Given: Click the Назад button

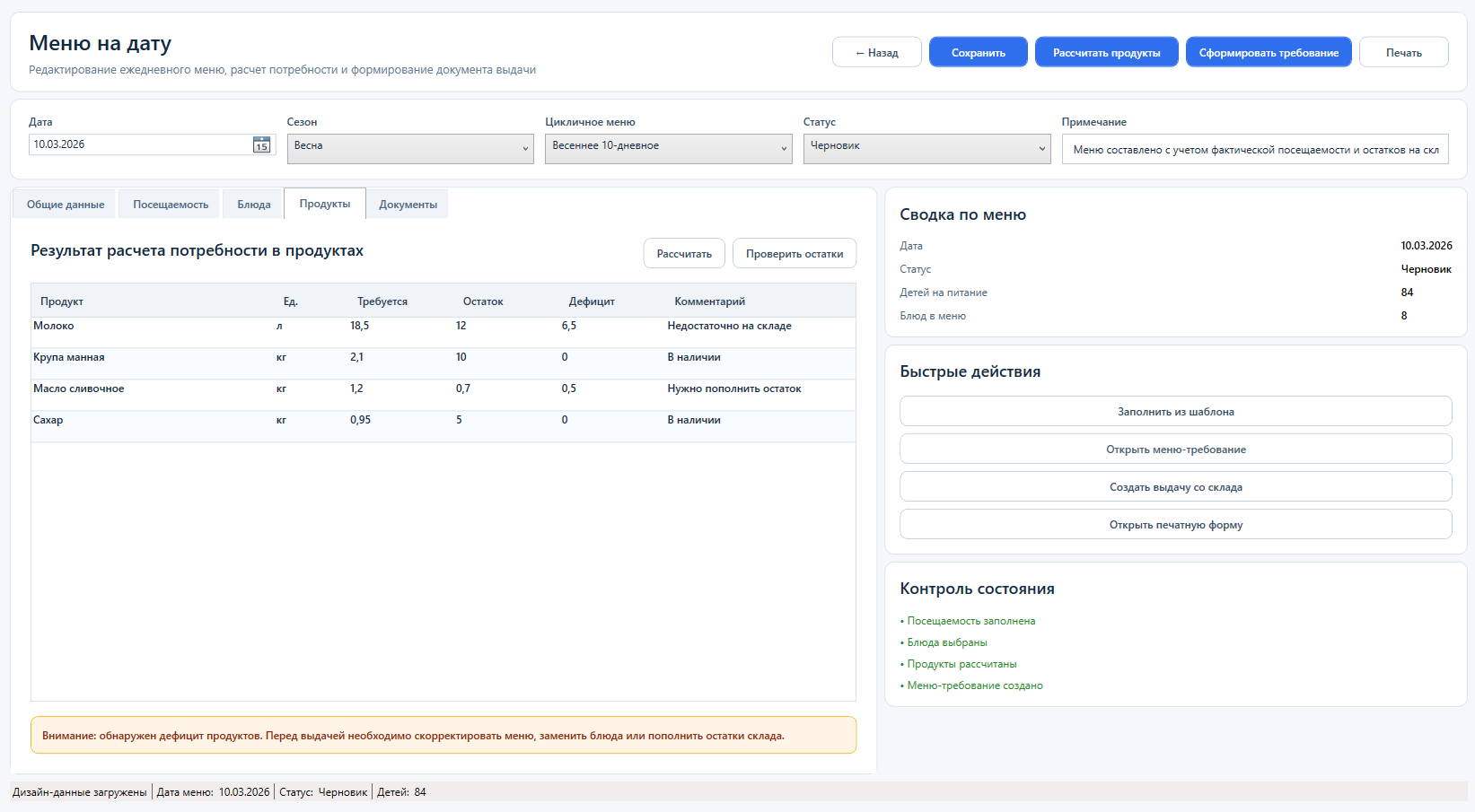Looking at the screenshot, I should pos(876,53).
